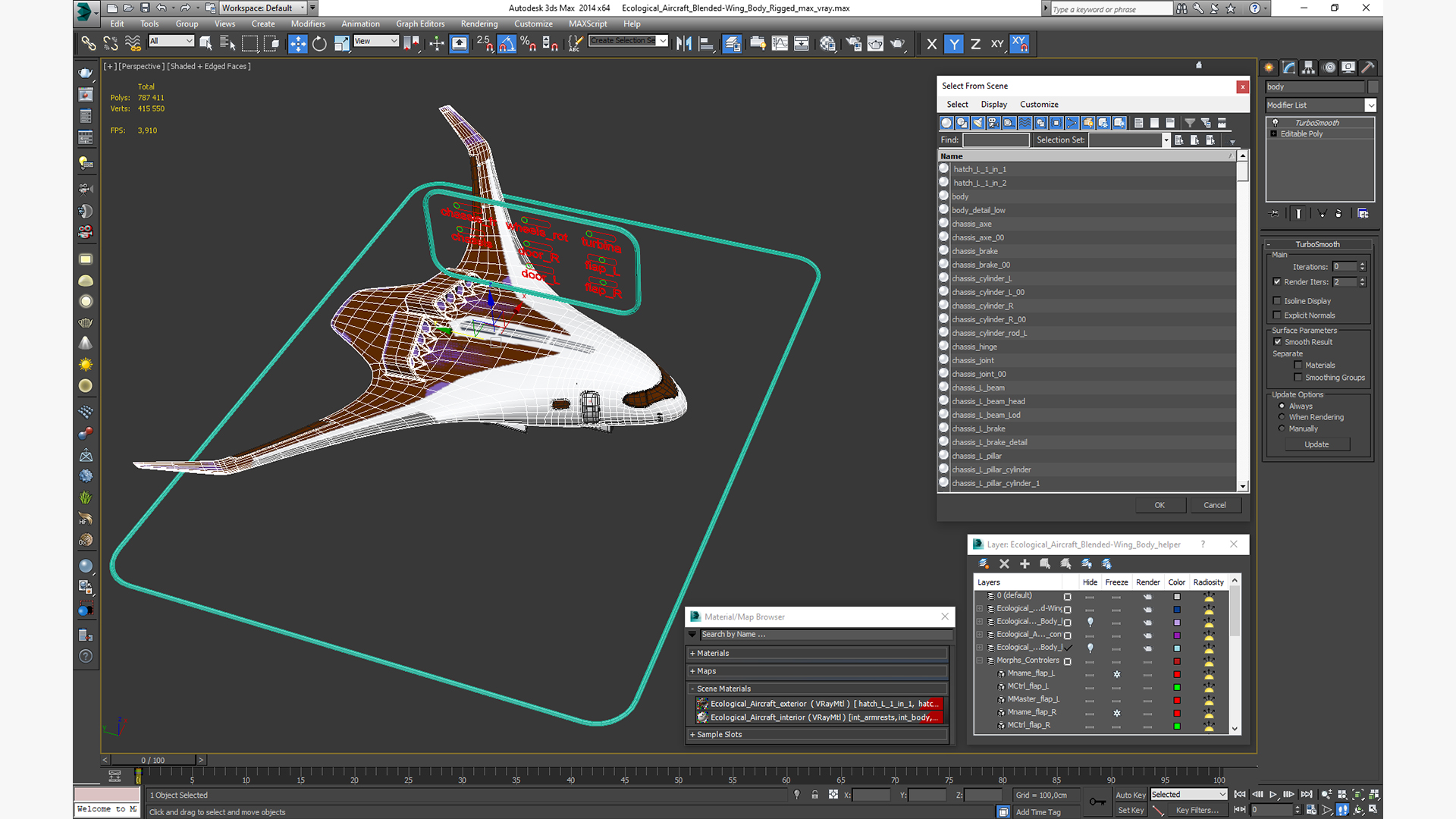Image resolution: width=1456 pixels, height=819 pixels.
Task: Open Customize menu in Select From Scene
Action: [1039, 105]
